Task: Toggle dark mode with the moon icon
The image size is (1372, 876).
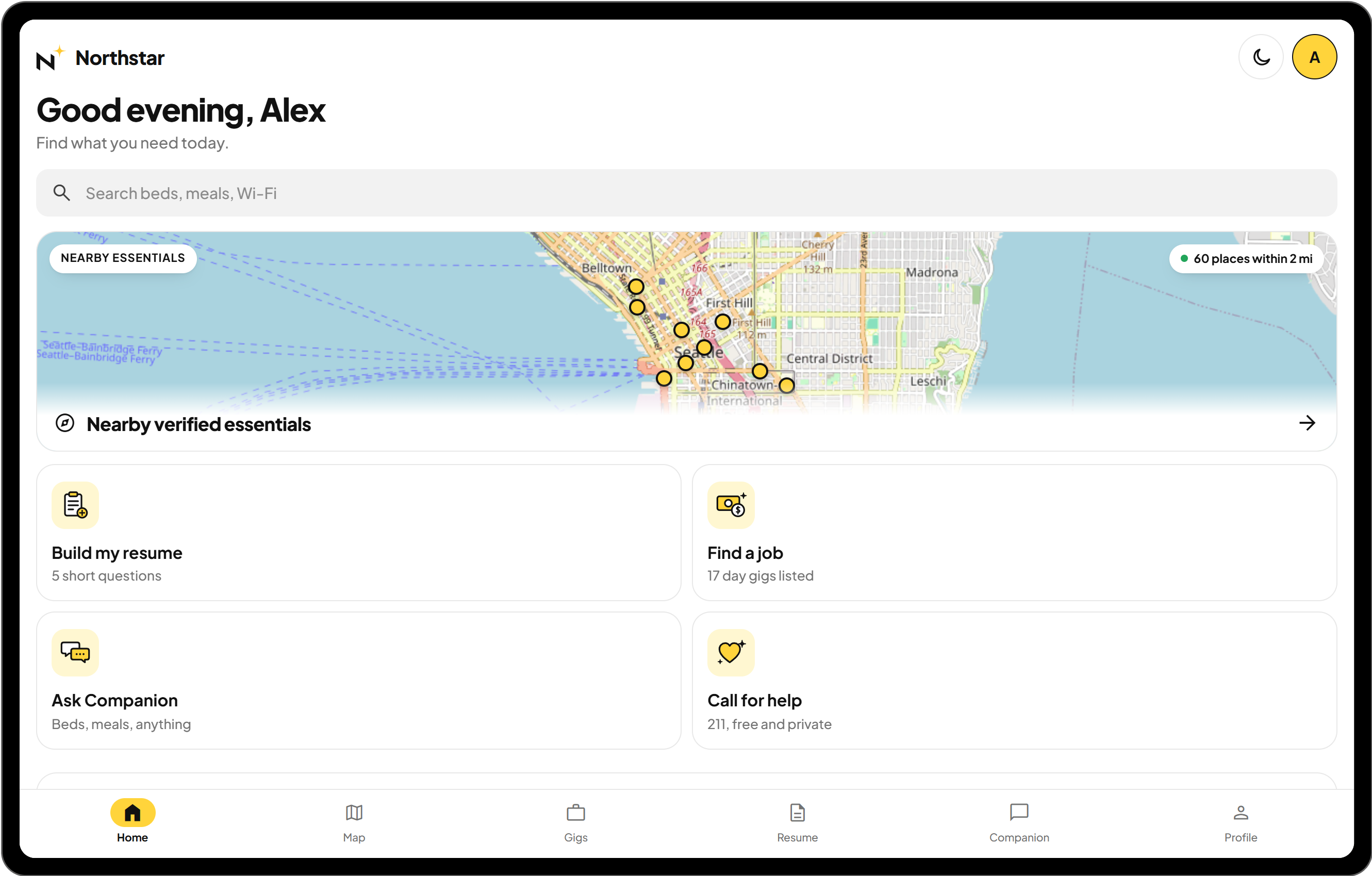Action: click(x=1261, y=57)
